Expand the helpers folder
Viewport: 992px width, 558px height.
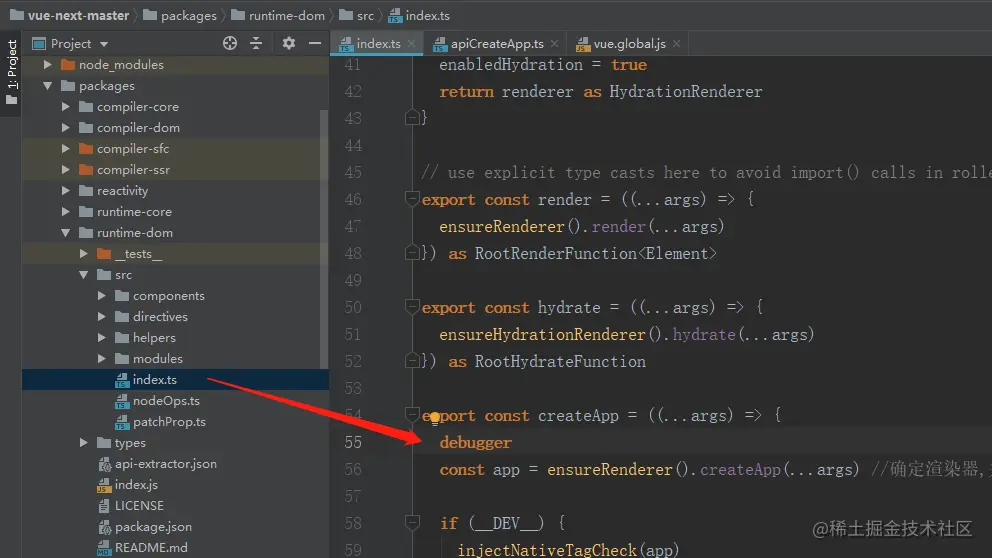tap(101, 338)
